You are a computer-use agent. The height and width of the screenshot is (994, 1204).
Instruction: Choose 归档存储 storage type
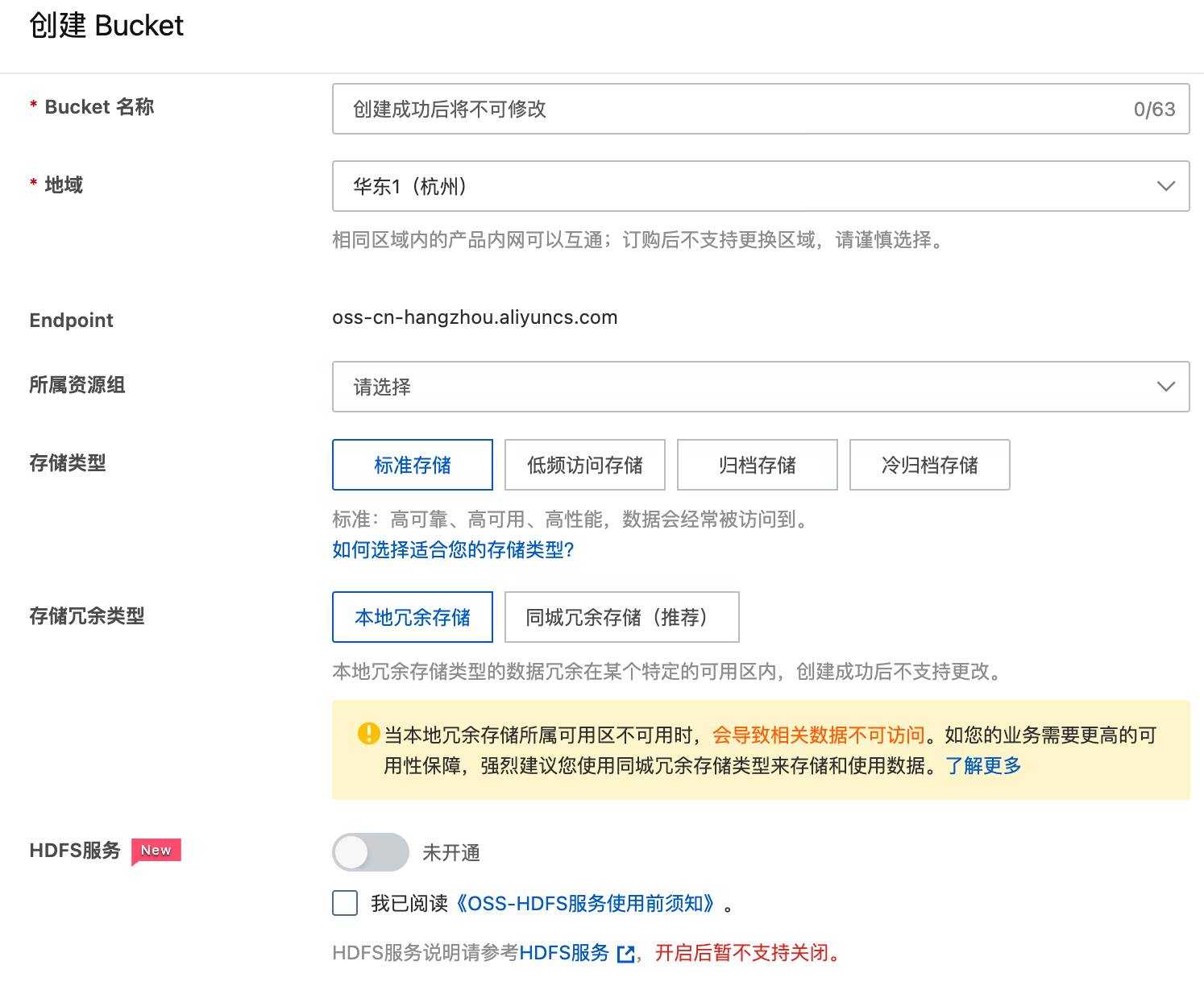(757, 465)
